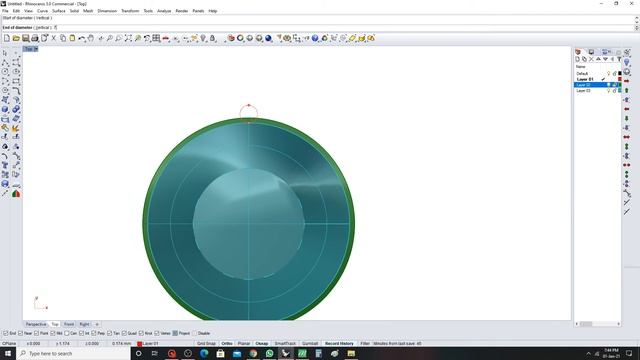Click the Layer 01 red color swatch
This screenshot has height=360, width=640.
pyautogui.click(x=620, y=79)
